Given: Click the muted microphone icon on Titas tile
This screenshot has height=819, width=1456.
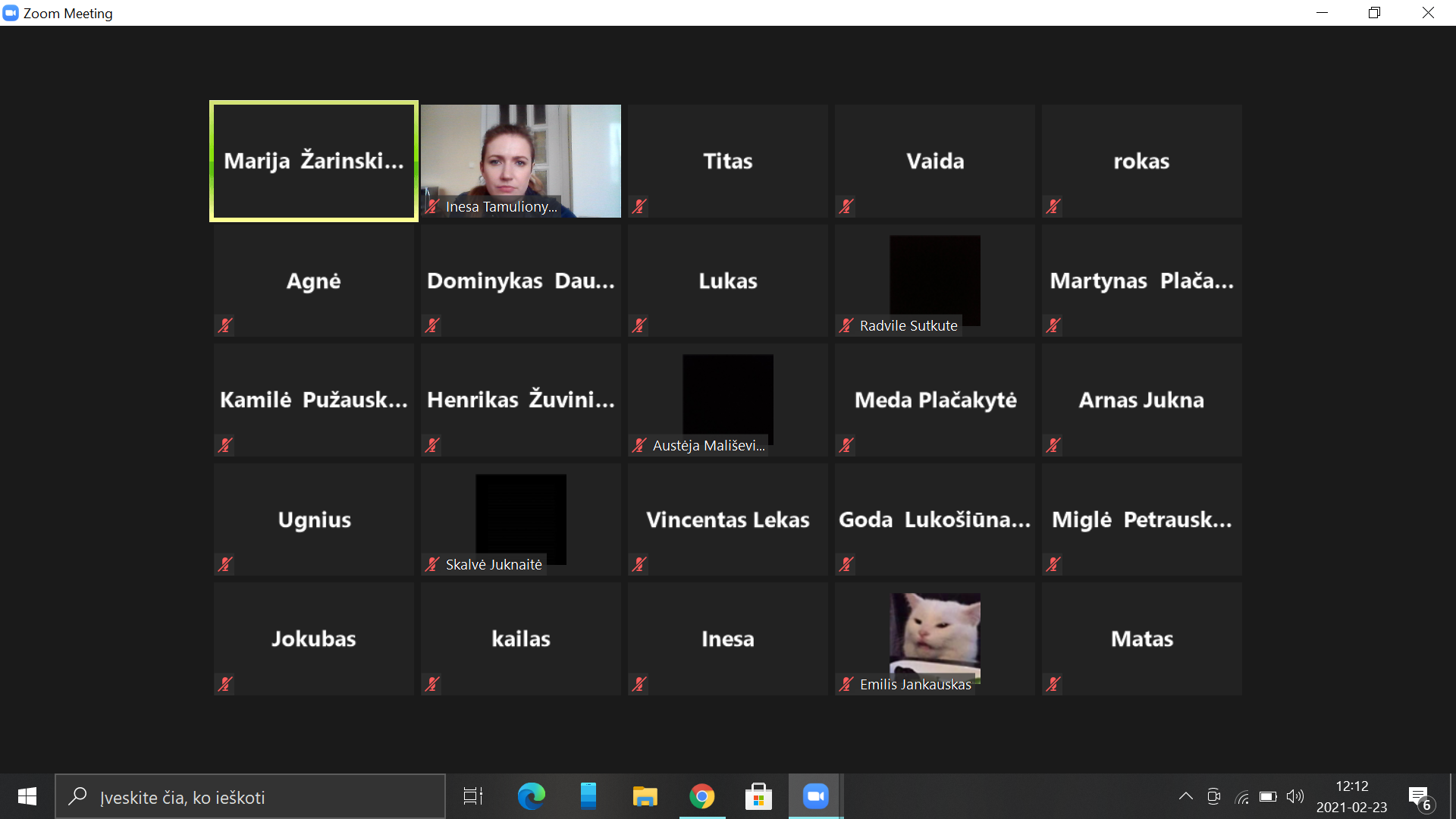Looking at the screenshot, I should click(x=639, y=206).
